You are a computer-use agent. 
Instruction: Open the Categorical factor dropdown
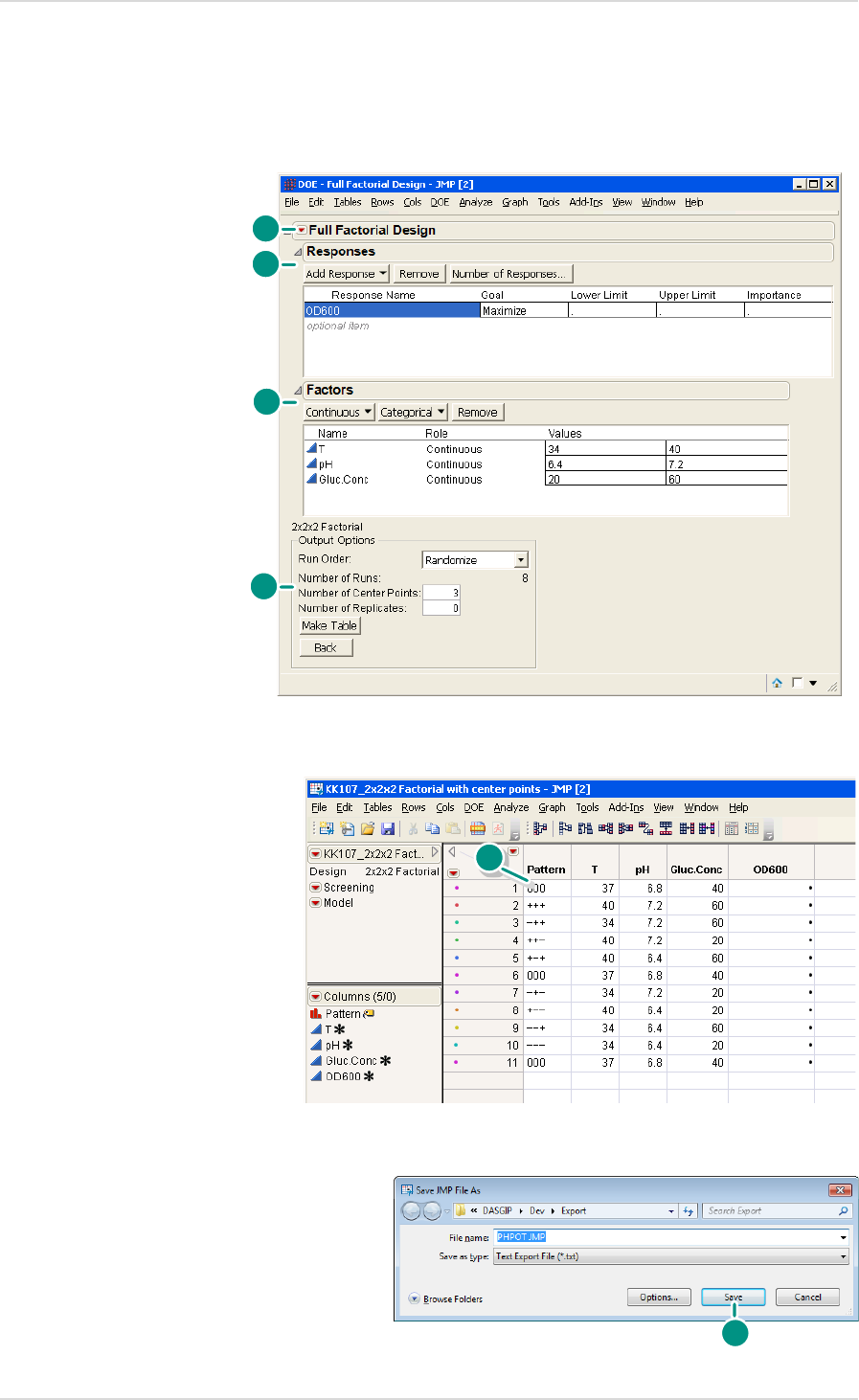pyautogui.click(x=413, y=413)
